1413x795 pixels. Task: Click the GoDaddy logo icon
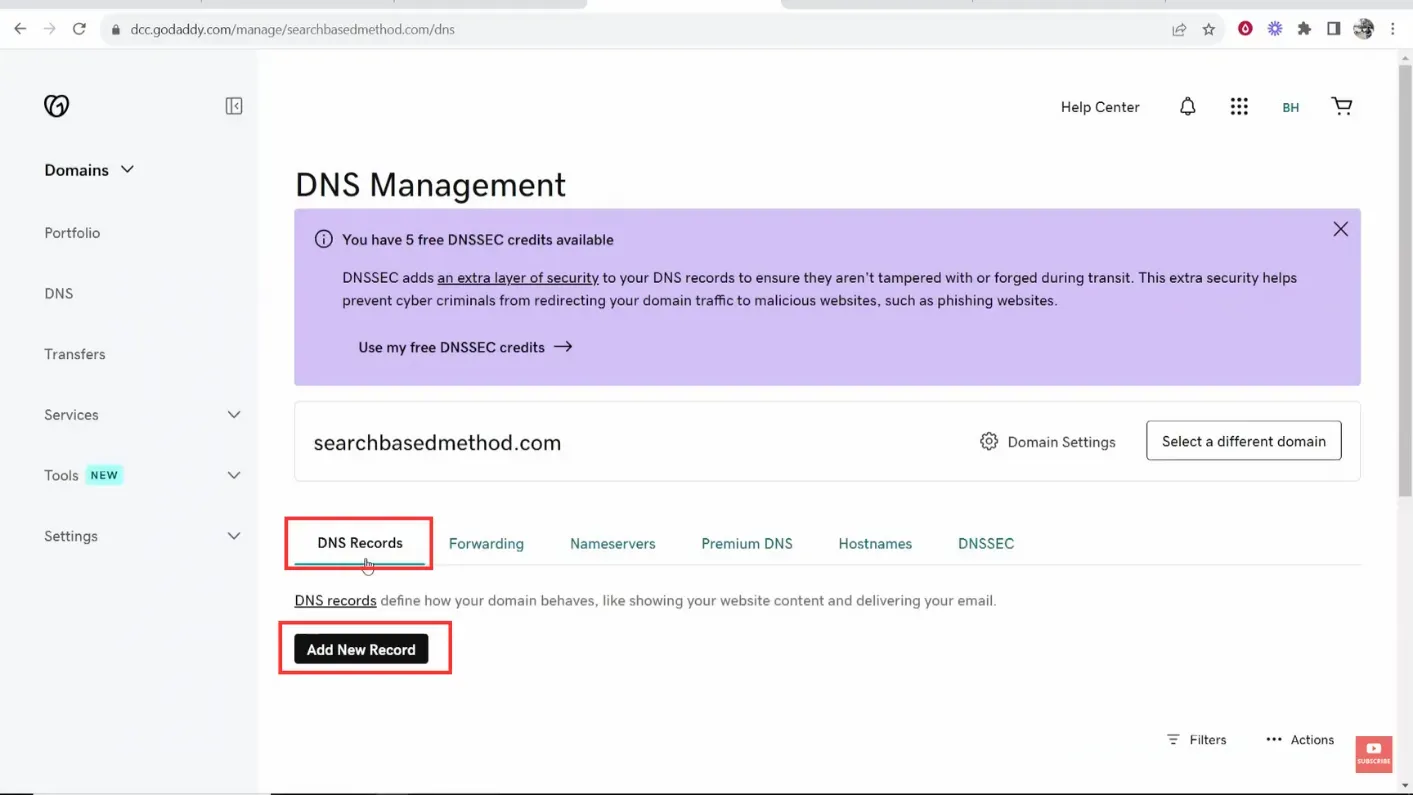coord(57,106)
